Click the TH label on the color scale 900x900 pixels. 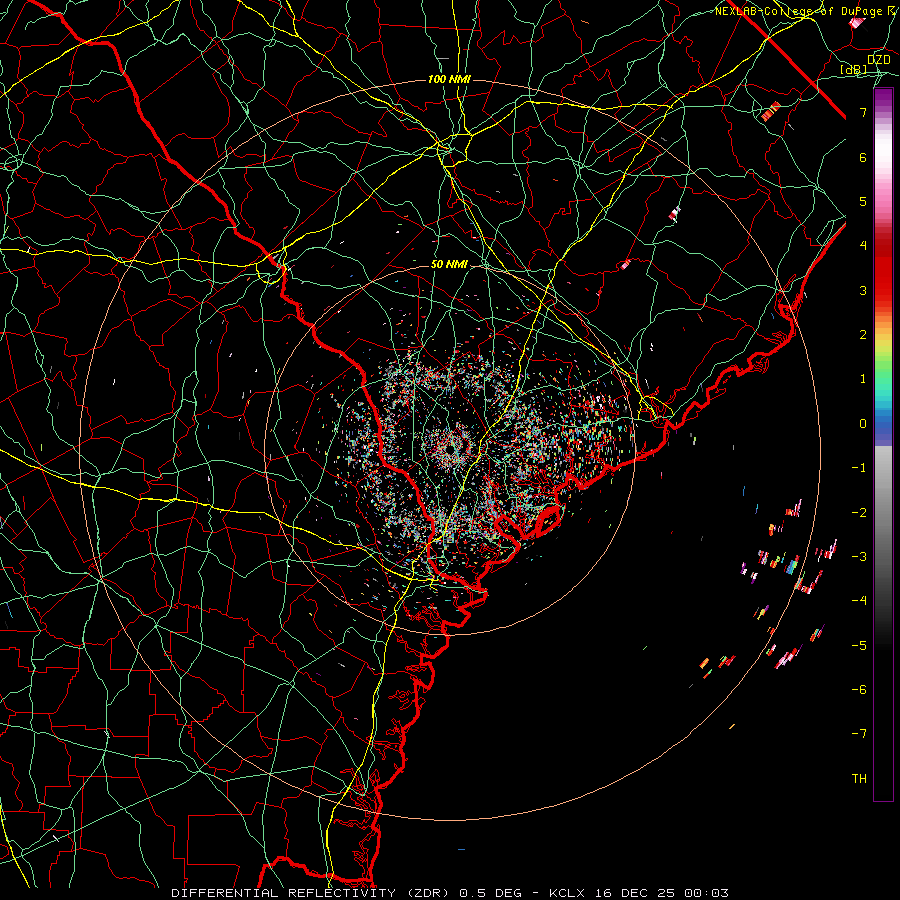(x=859, y=778)
